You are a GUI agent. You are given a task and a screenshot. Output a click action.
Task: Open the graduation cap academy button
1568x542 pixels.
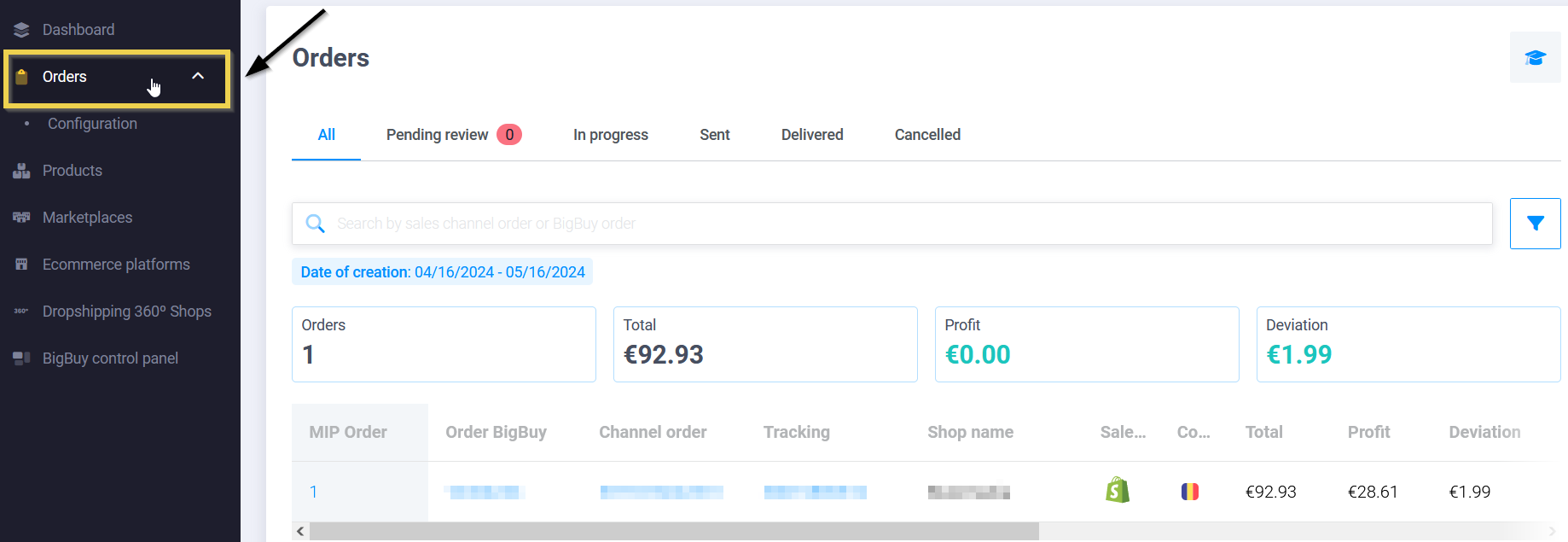click(x=1535, y=58)
